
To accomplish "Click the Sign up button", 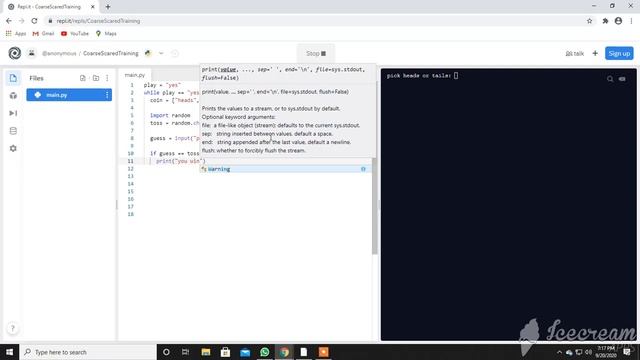I will point(619,53).
